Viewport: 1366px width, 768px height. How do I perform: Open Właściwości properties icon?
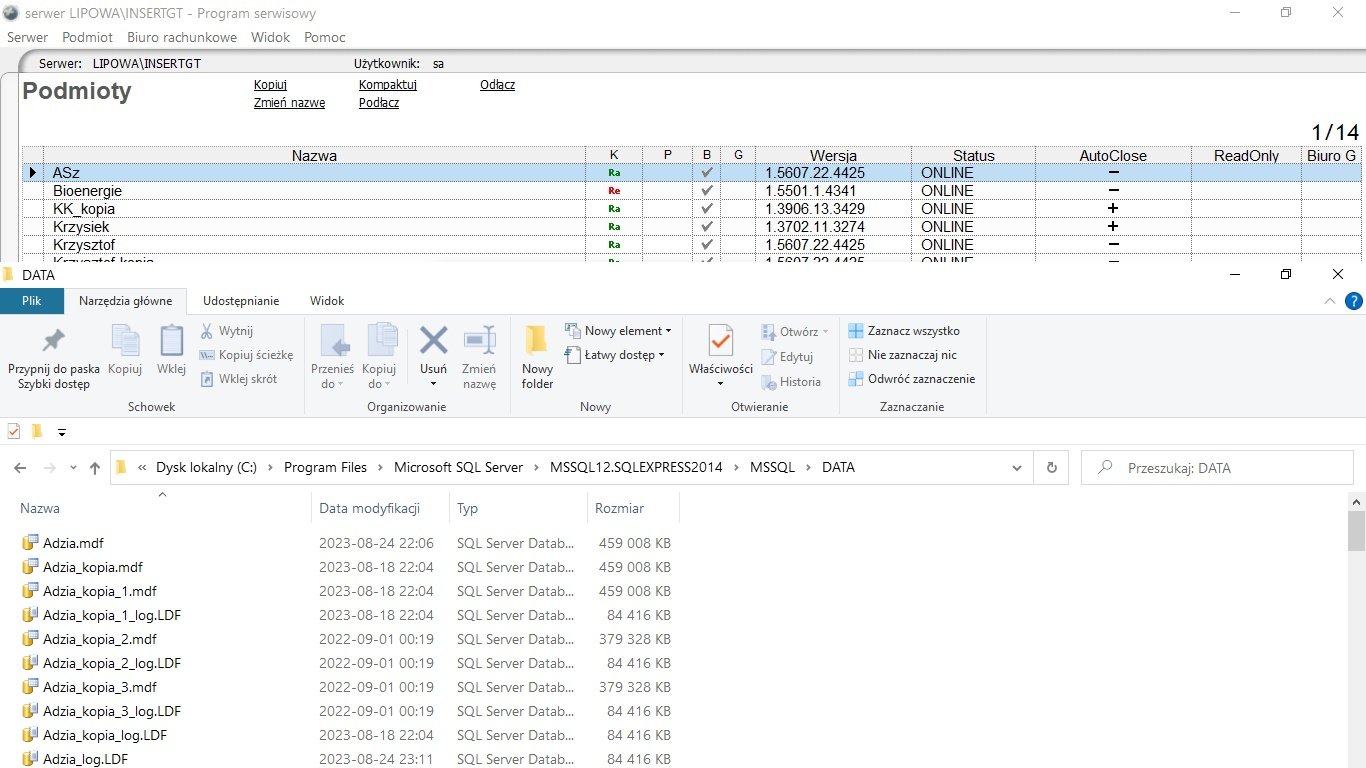tap(720, 342)
